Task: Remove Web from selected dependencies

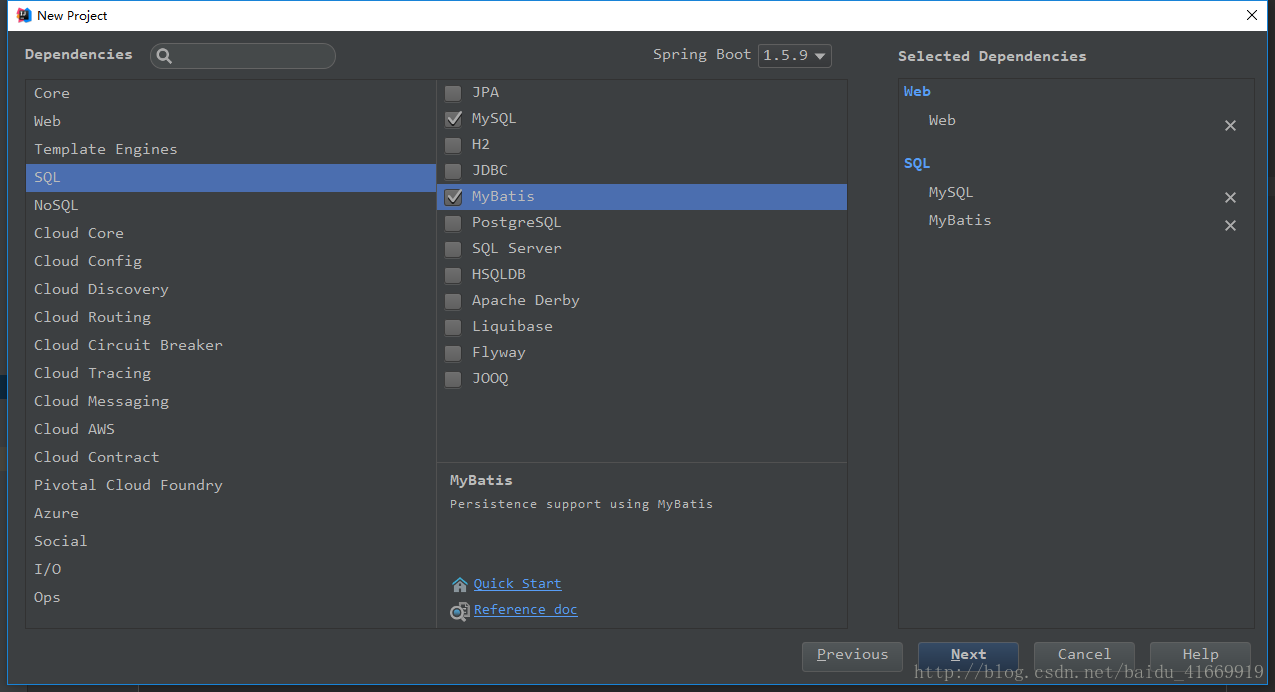Action: (x=1230, y=126)
